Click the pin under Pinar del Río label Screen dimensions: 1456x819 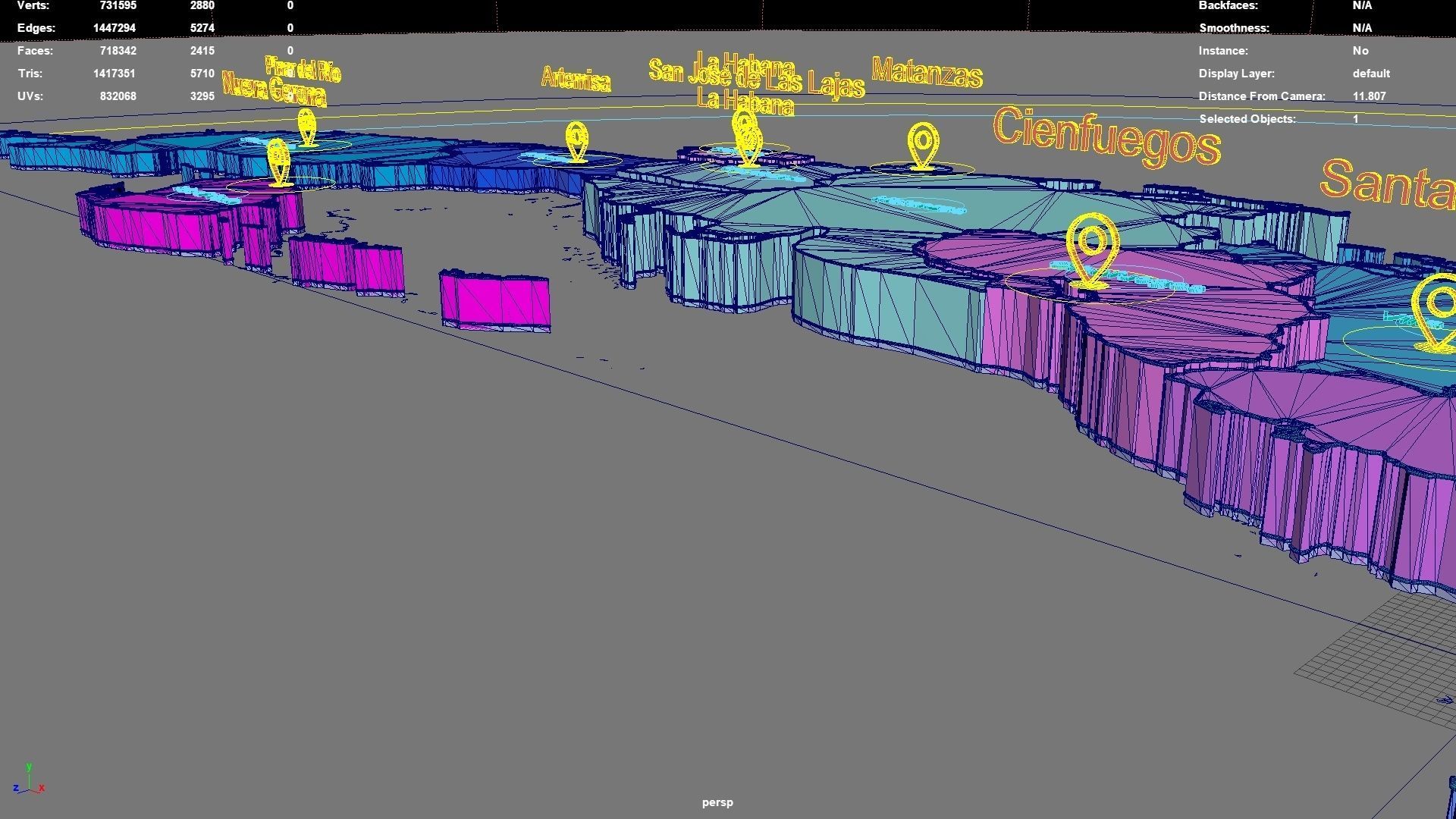(x=306, y=127)
